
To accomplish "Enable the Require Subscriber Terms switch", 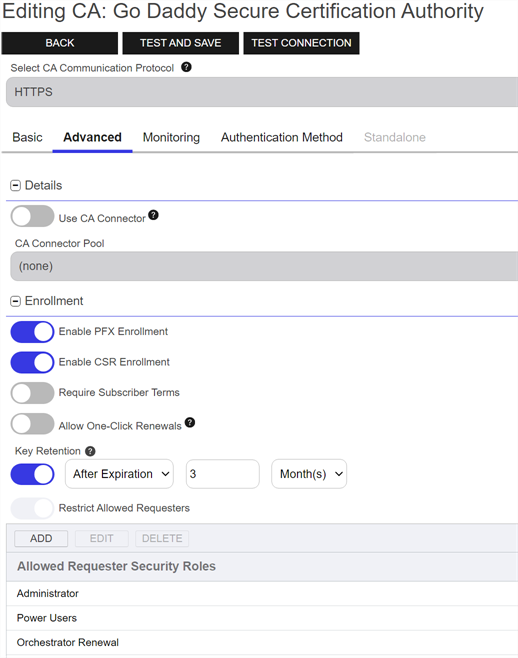I will click(x=32, y=393).
